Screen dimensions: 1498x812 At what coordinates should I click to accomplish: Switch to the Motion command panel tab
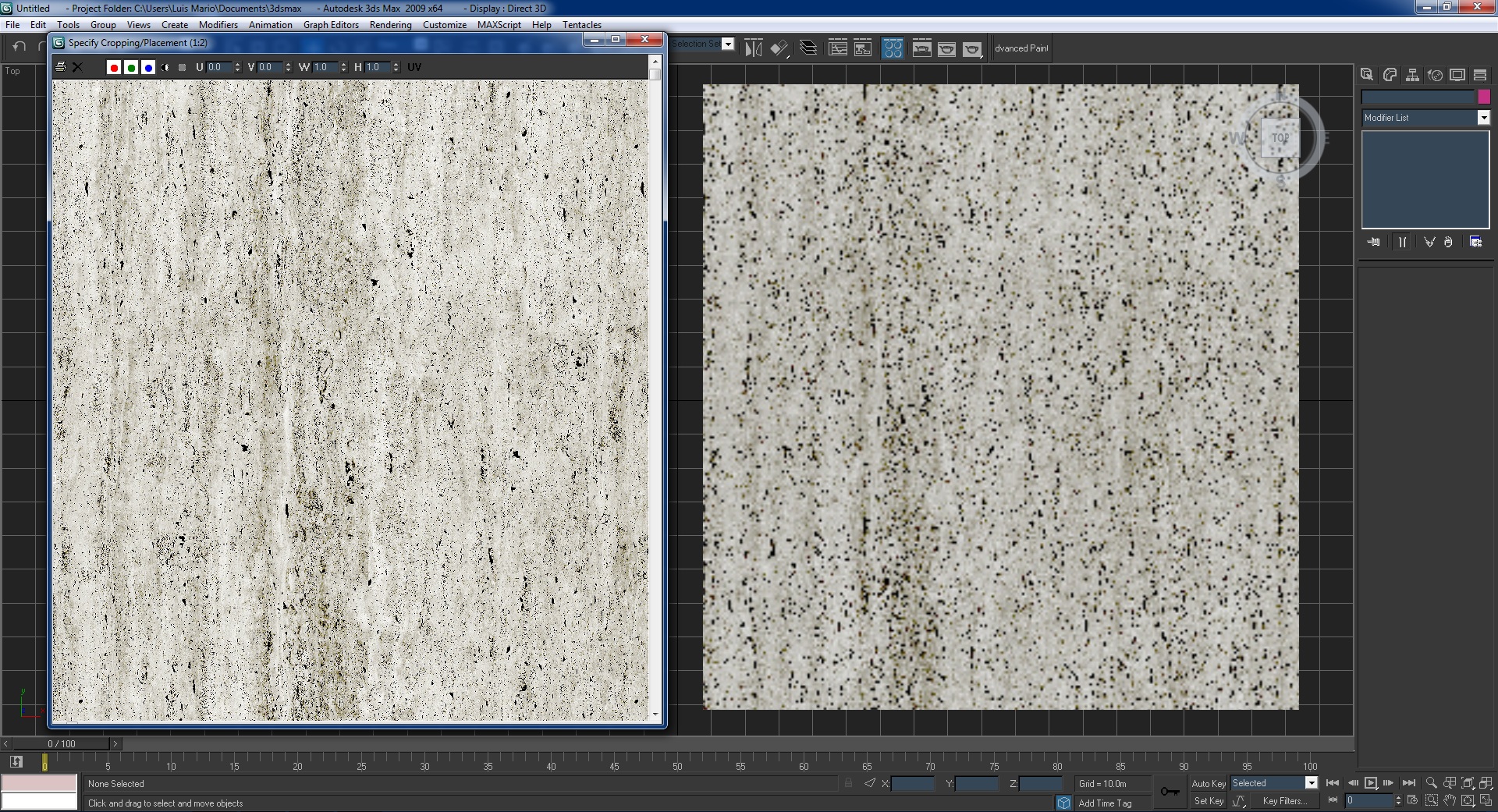coord(1435,75)
